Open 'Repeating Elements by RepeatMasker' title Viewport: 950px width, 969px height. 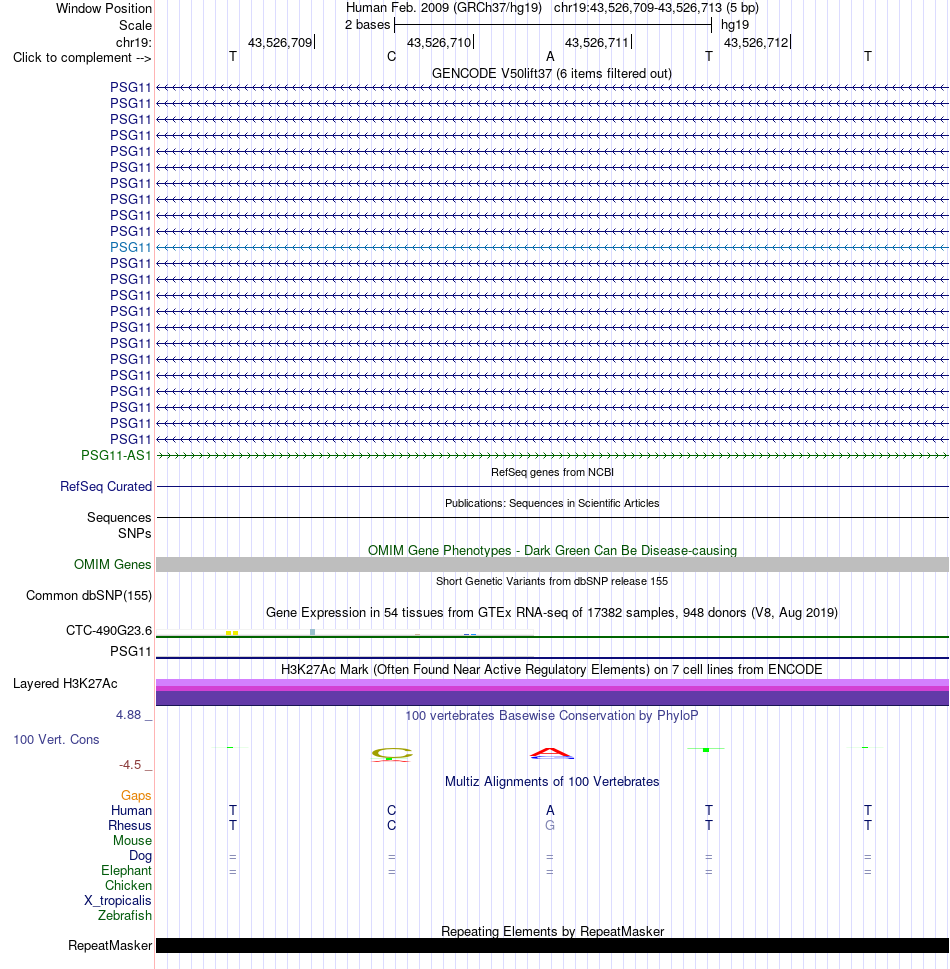[552, 931]
